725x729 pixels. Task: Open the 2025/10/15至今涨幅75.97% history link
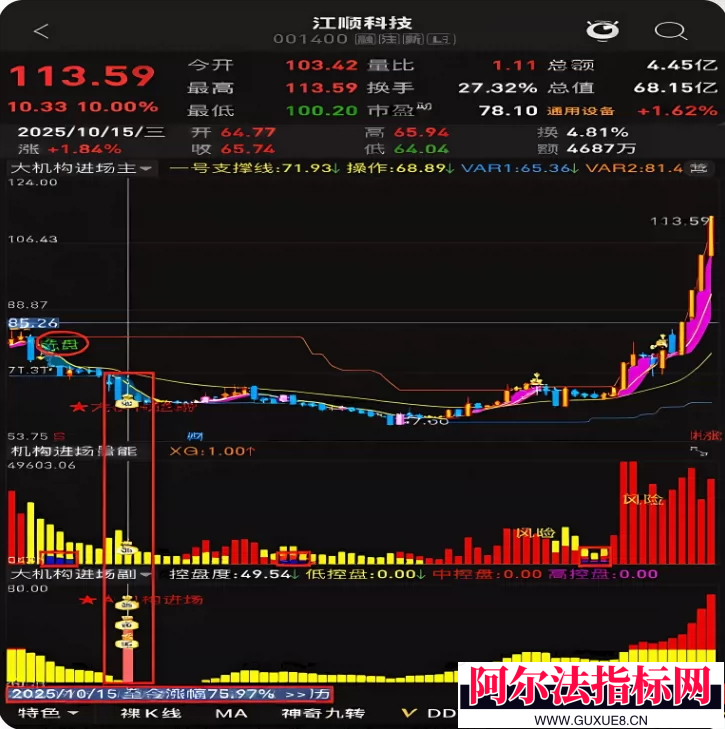[x=169, y=694]
